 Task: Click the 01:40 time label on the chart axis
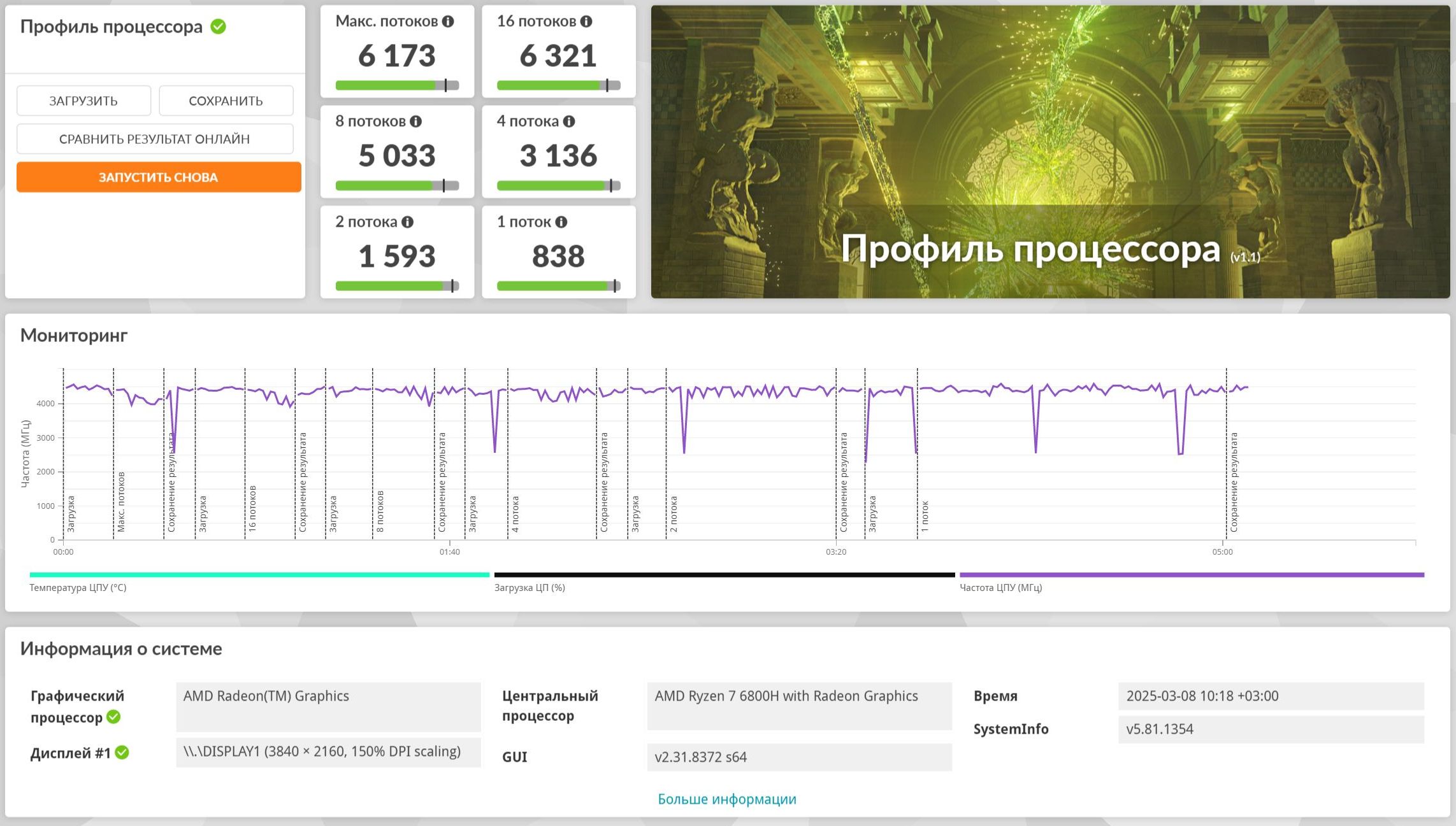[449, 552]
